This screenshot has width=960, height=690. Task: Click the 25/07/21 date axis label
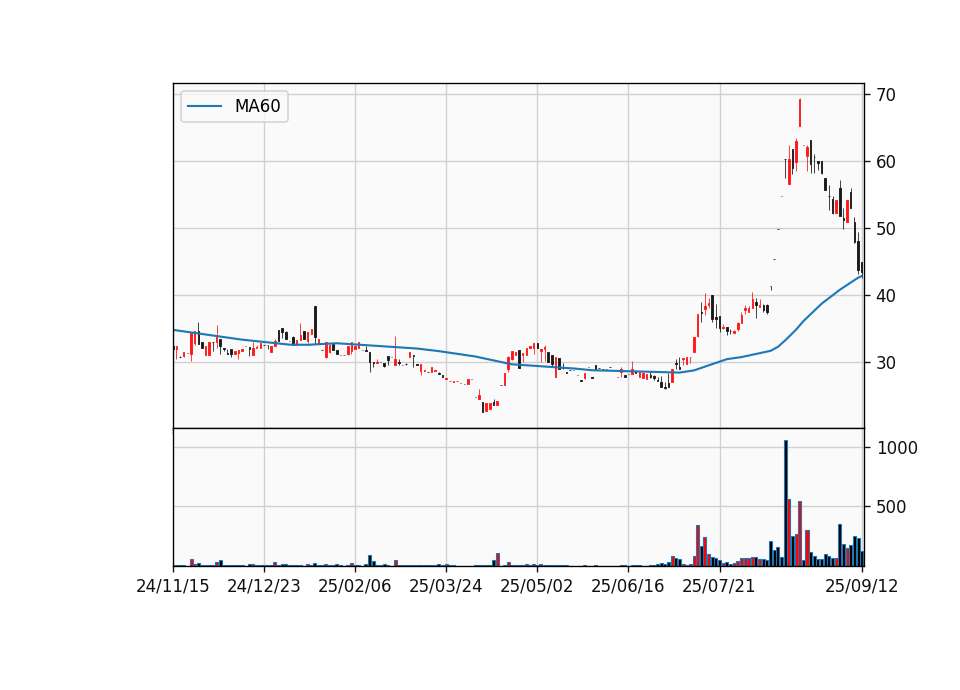point(719,586)
